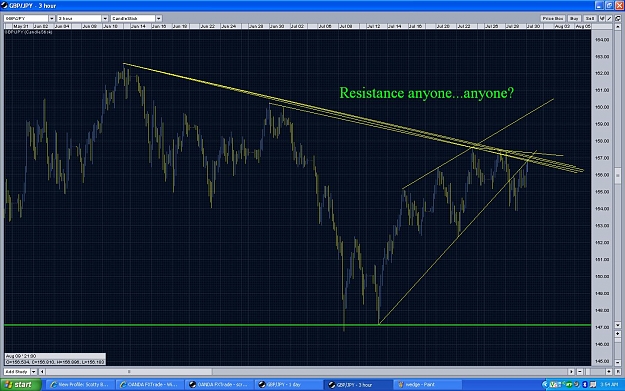Open the Add Study dropdown arrow
This screenshot has height=391, width=625.
[x=34, y=371]
